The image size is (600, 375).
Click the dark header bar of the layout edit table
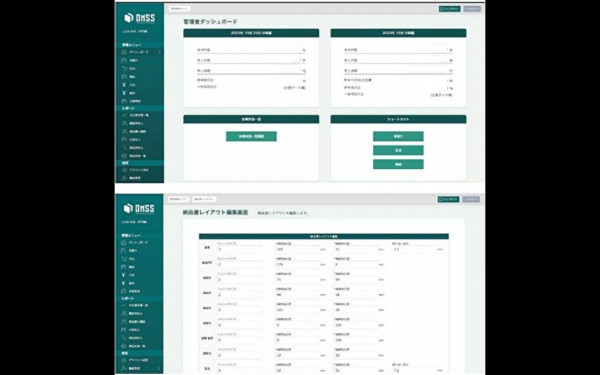tap(324, 236)
